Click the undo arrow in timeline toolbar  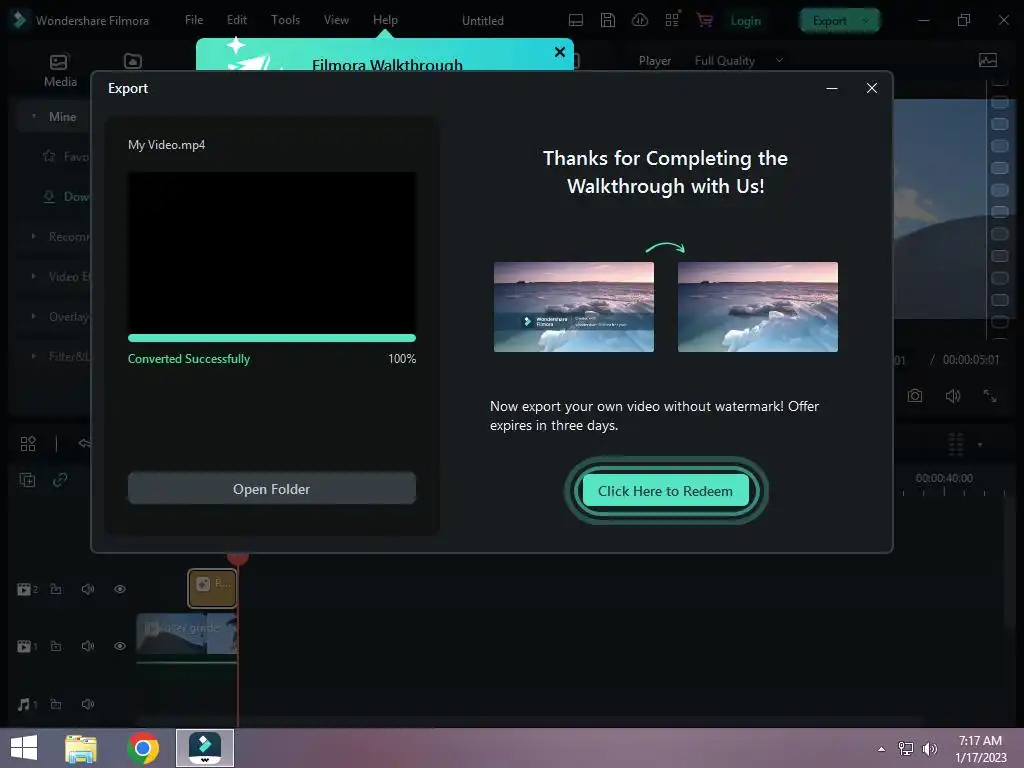click(84, 443)
